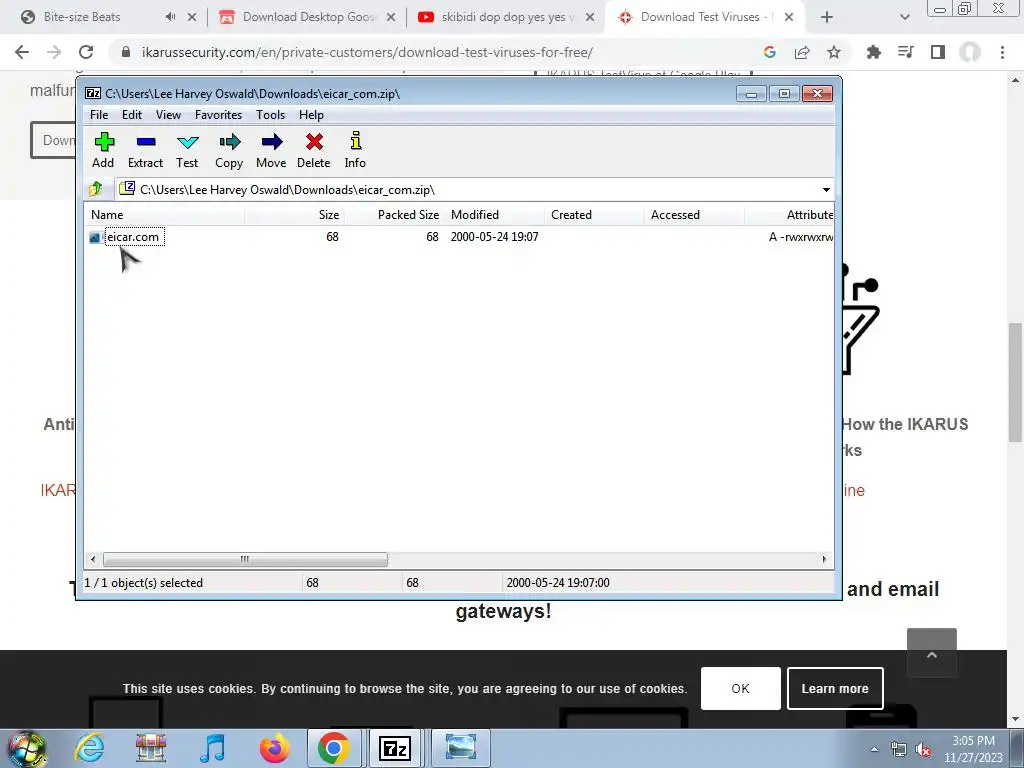The width and height of the screenshot is (1024, 768).
Task: Click the muted volume tray icon
Action: (923, 750)
